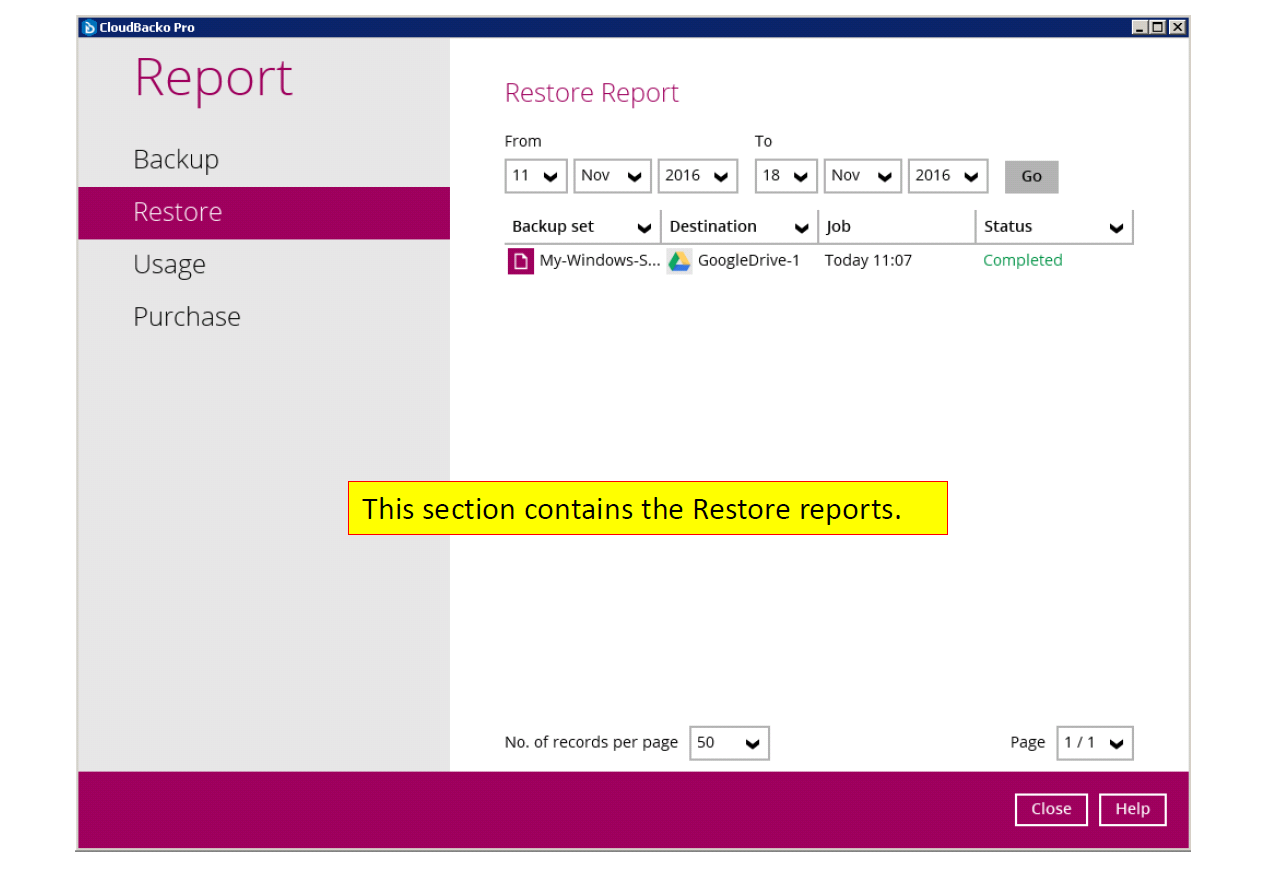Maximize the CloudBacko Pro window

click(x=1158, y=27)
